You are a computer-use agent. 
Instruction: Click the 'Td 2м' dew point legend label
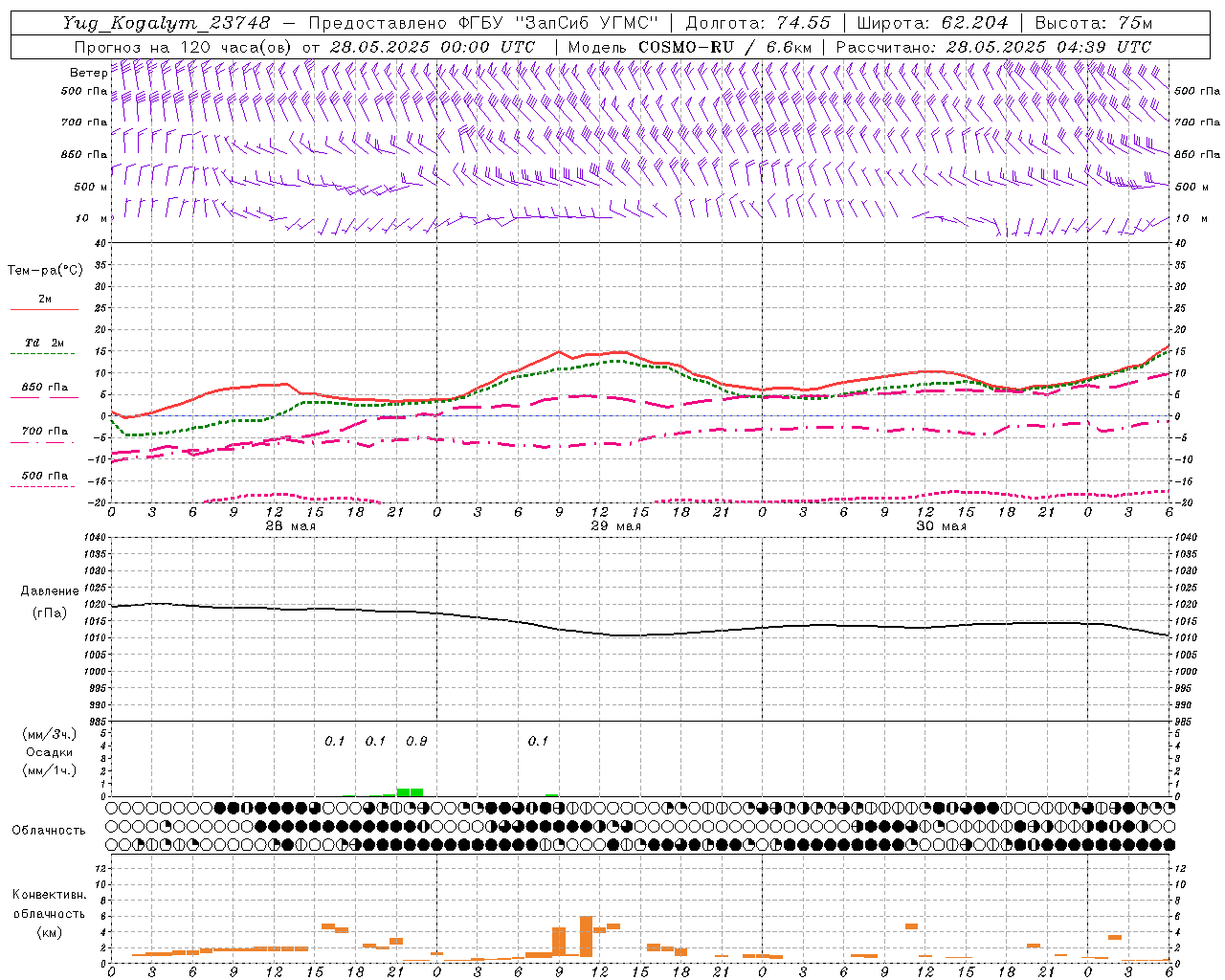[45, 343]
